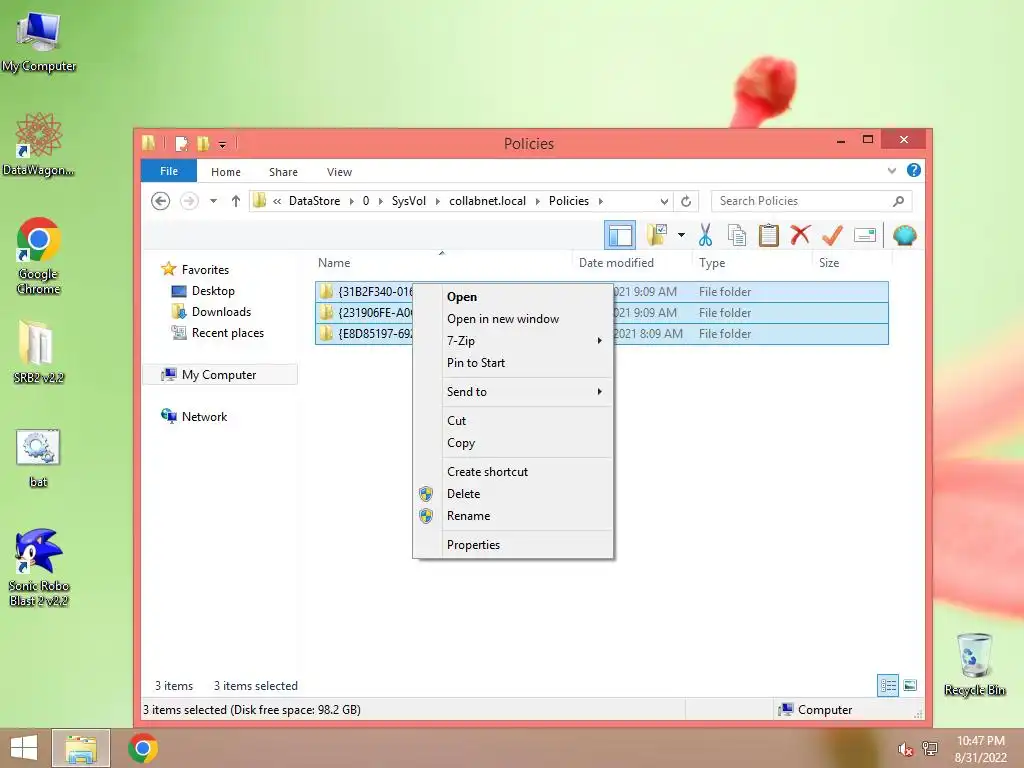Switch to the View ribbon tab
This screenshot has width=1024, height=768.
pyautogui.click(x=340, y=172)
